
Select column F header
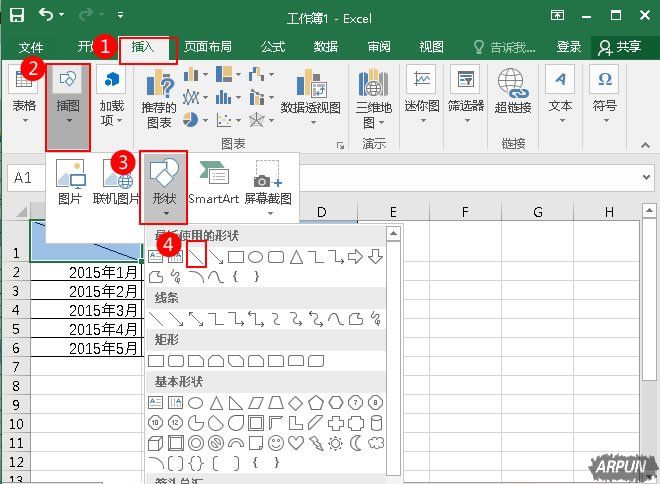pos(465,212)
